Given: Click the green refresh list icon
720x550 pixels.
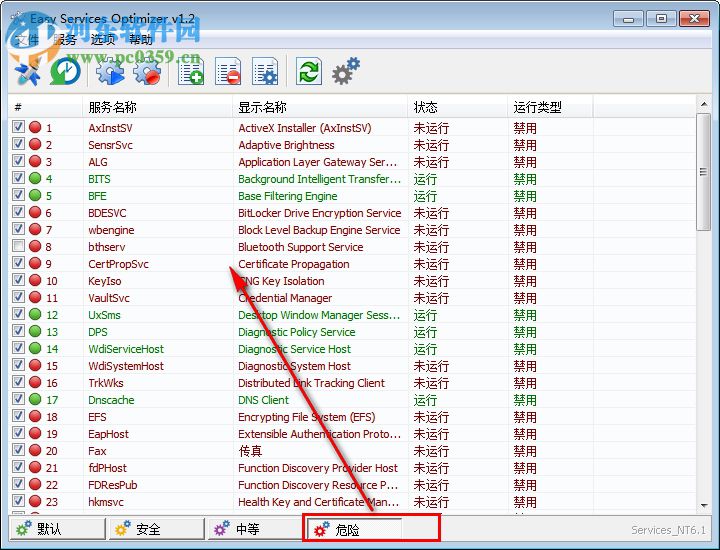Looking at the screenshot, I should pos(309,72).
